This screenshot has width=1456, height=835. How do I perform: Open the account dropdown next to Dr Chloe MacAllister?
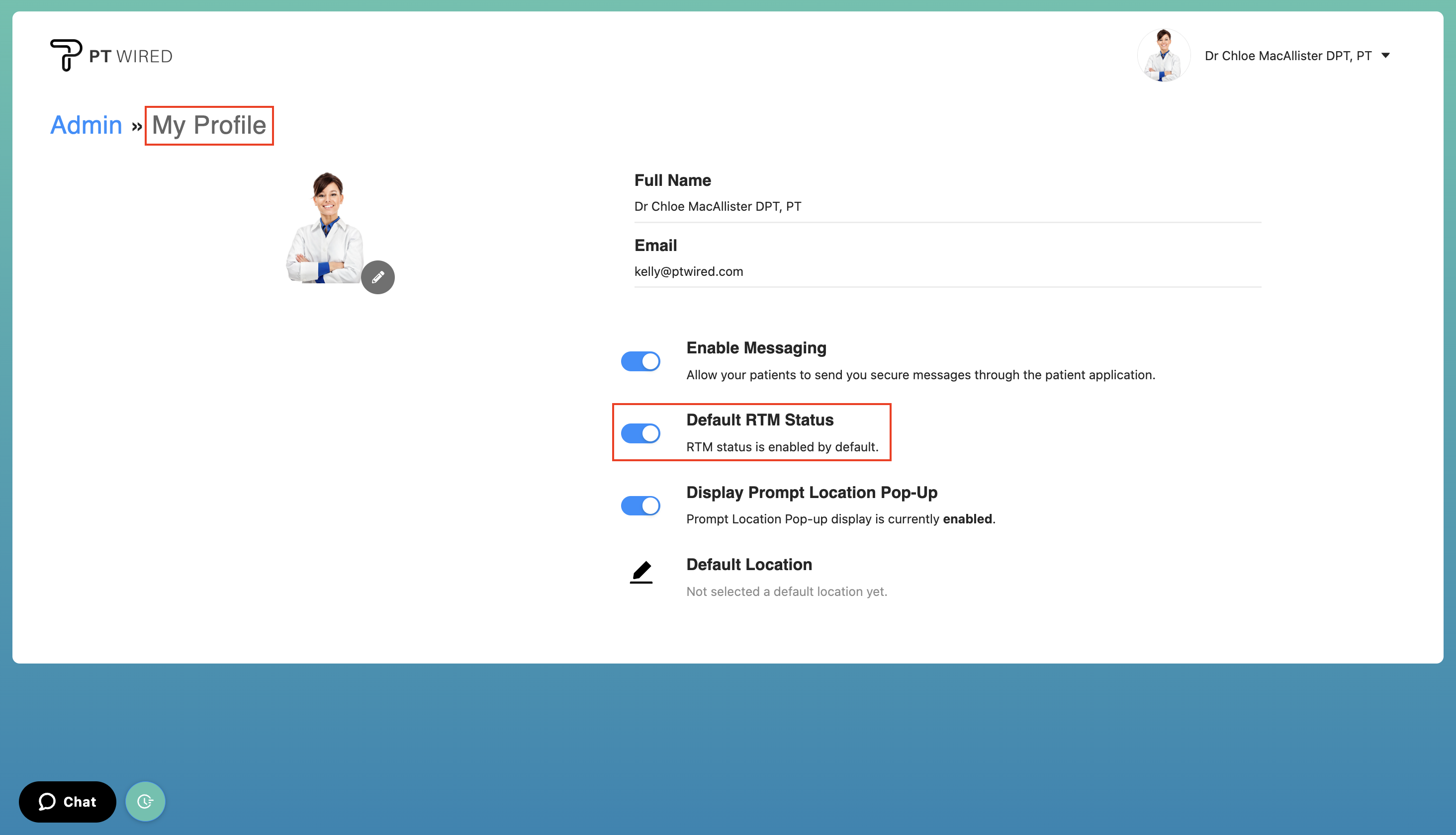[x=1386, y=55]
